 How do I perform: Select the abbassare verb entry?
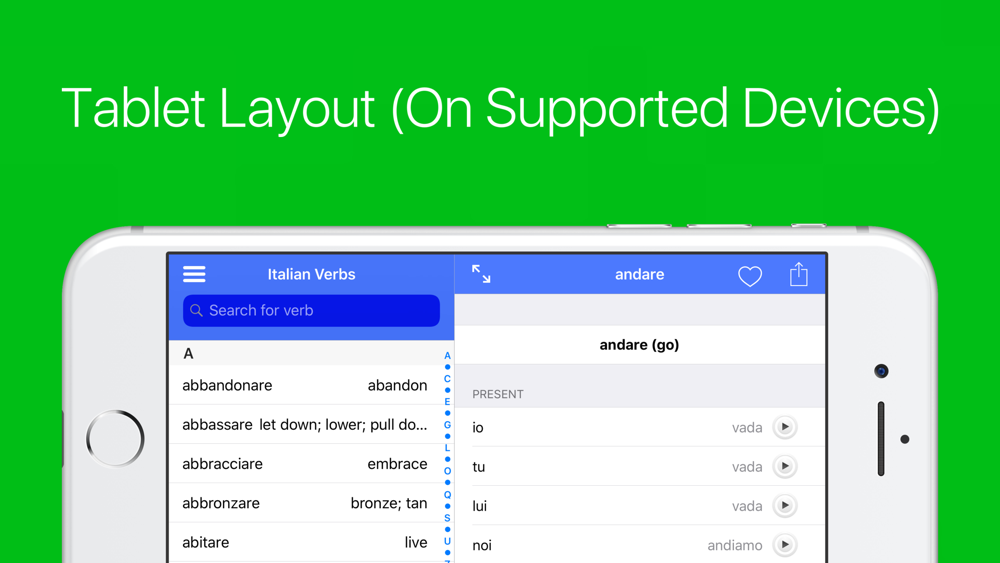click(x=306, y=425)
